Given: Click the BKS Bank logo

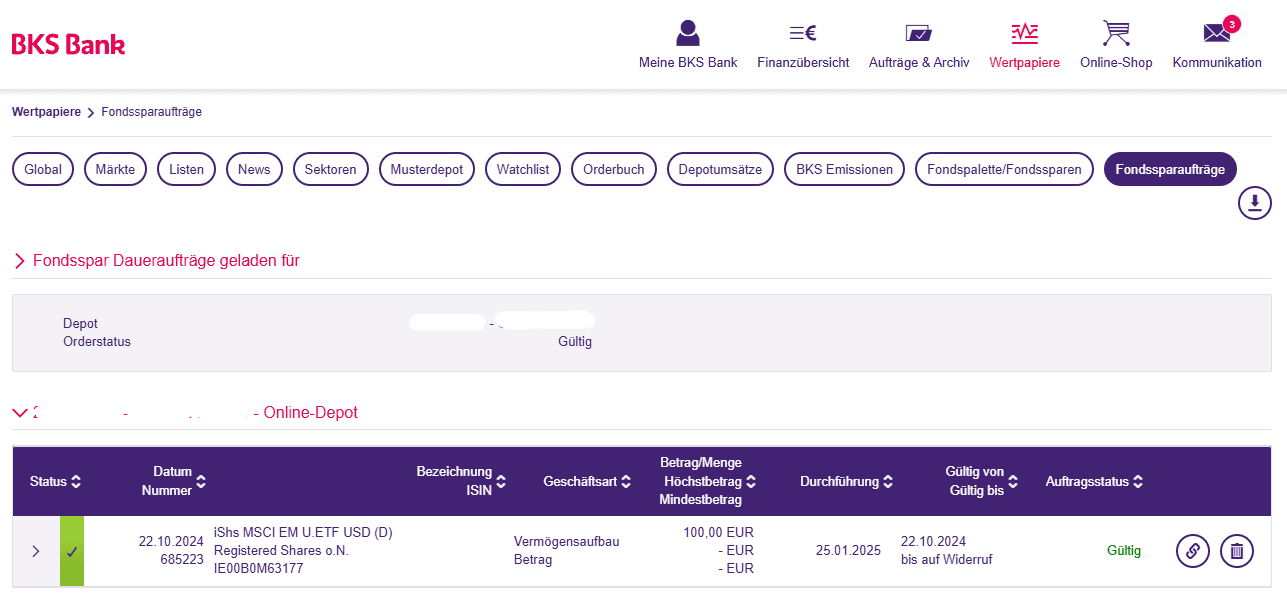Looking at the screenshot, I should coord(68,44).
